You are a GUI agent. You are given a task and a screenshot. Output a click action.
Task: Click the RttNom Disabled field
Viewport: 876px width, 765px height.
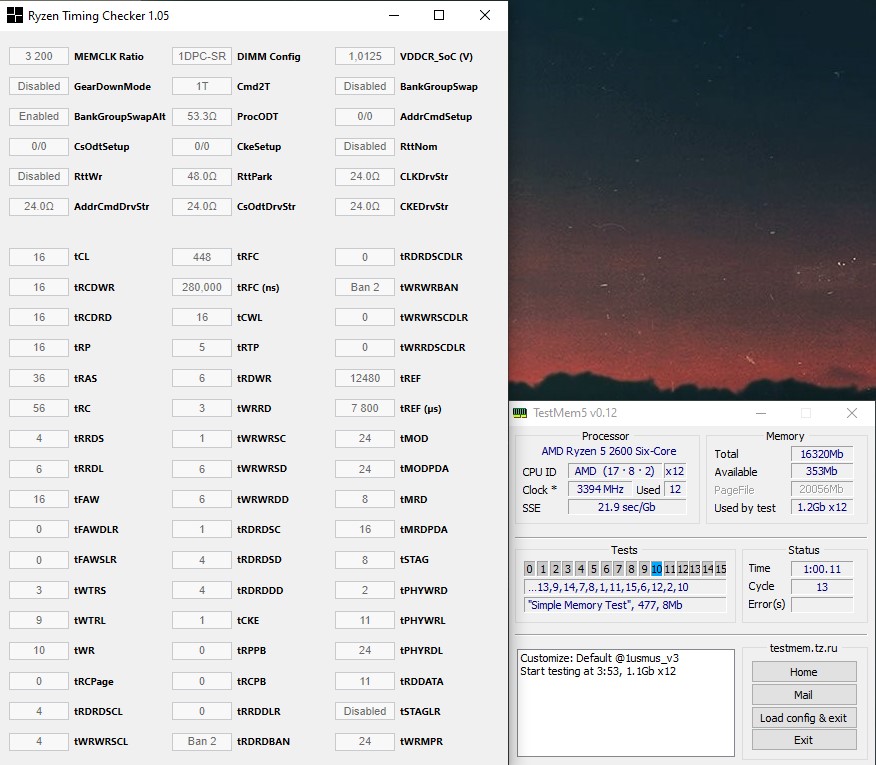point(365,146)
